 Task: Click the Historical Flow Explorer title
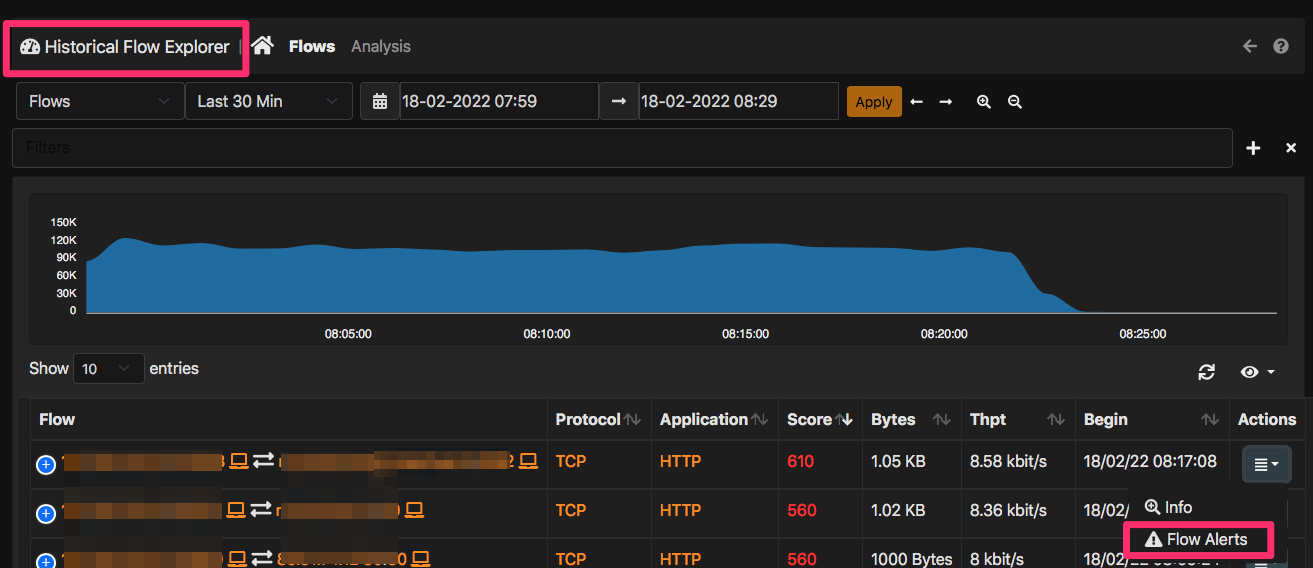pos(126,47)
